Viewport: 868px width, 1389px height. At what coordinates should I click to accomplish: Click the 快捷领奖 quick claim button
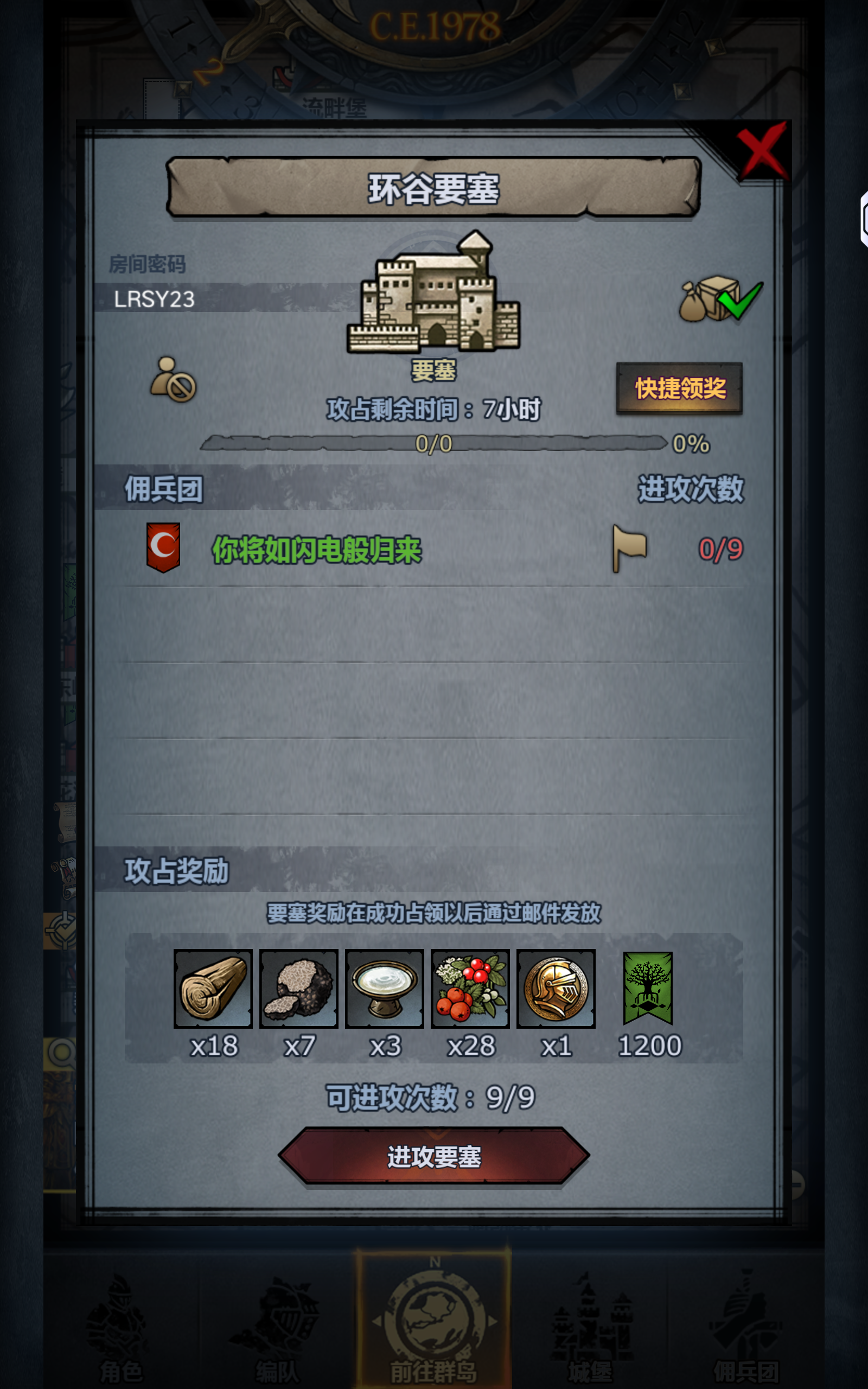(x=680, y=388)
